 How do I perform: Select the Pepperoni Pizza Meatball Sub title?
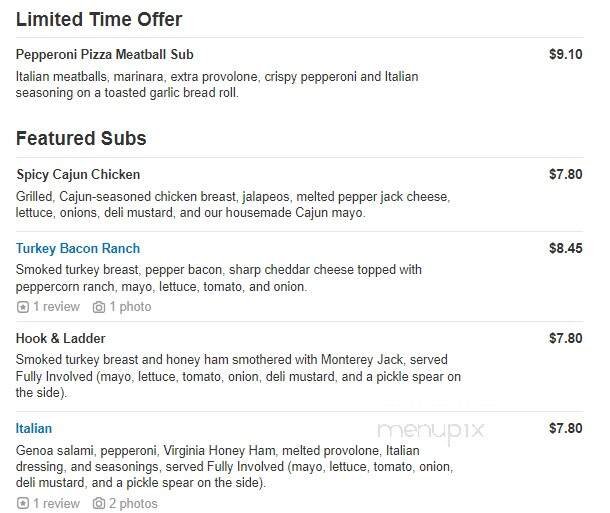coord(105,54)
